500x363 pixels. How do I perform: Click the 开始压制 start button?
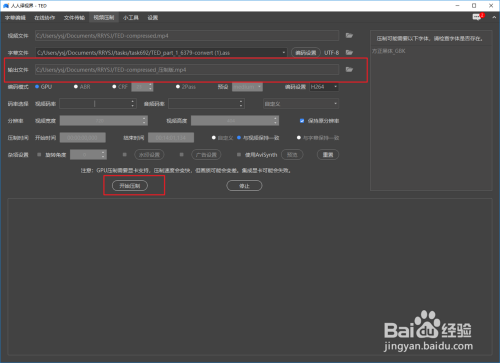tap(130, 186)
